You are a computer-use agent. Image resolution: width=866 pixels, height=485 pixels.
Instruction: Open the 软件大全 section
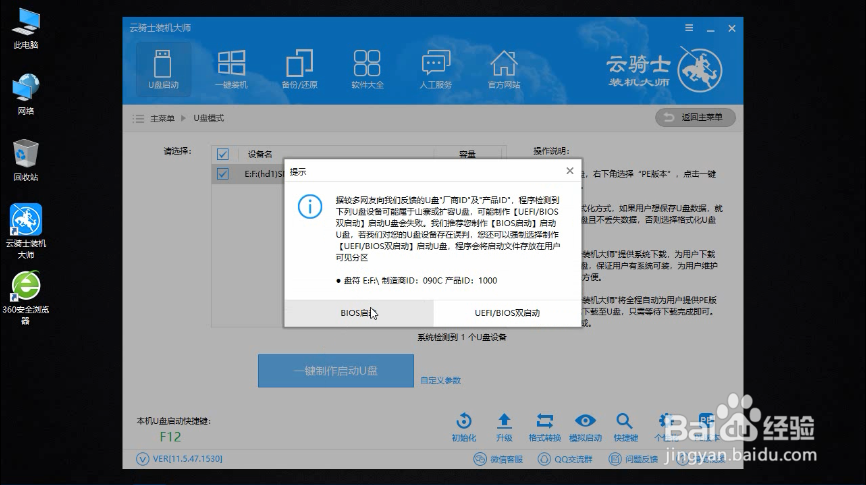tap(367, 69)
